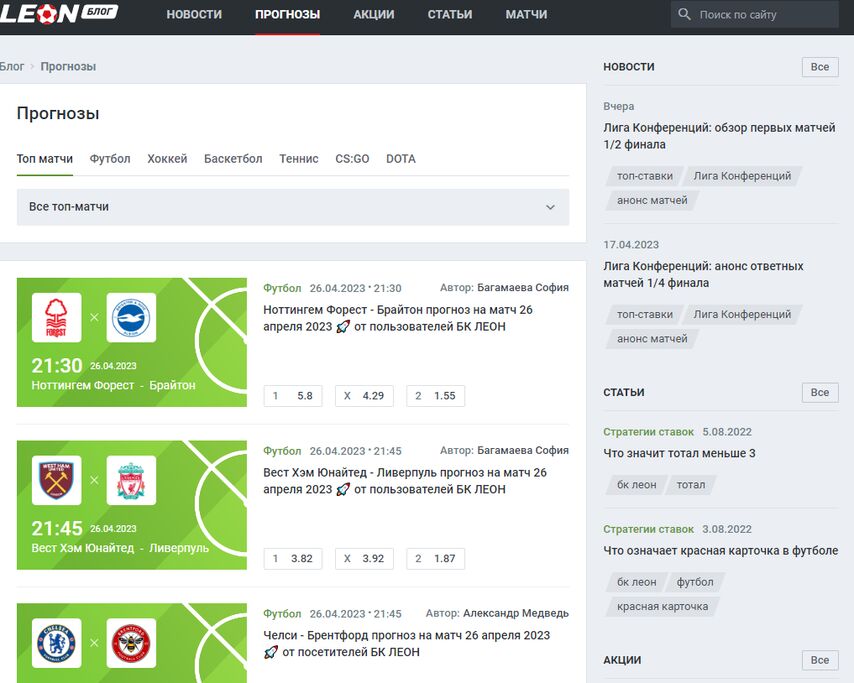Click 'Все' button in Акции section
Viewport: 854px width, 683px height.
point(820,660)
